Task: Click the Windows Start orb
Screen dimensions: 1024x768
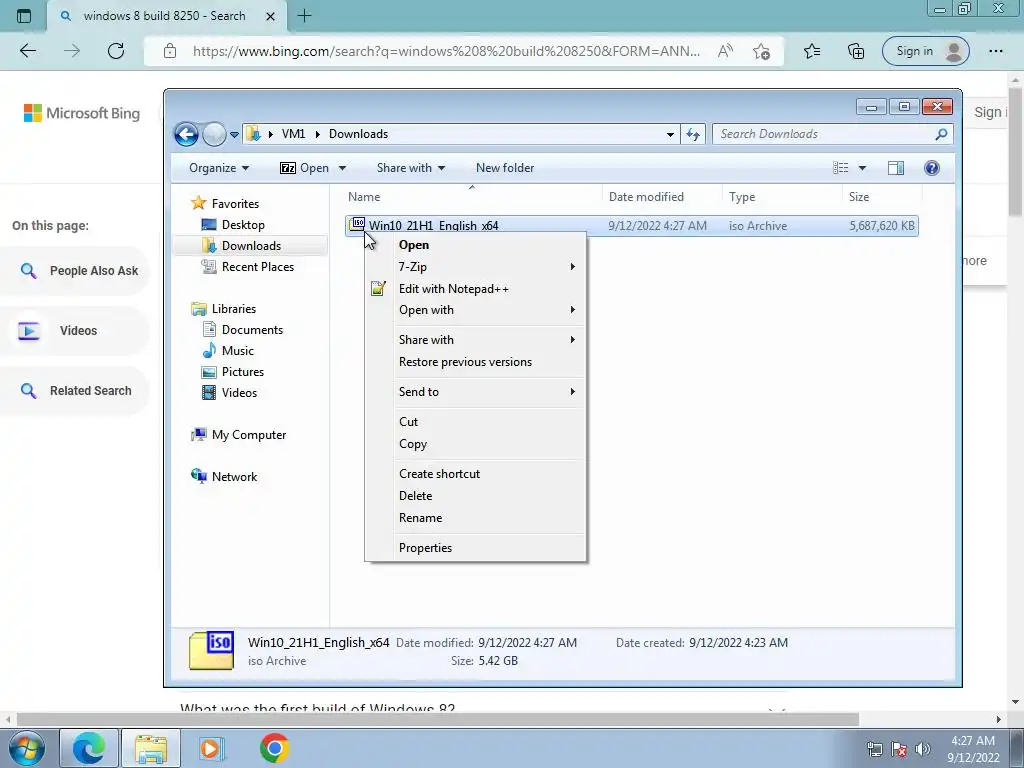Action: point(27,748)
